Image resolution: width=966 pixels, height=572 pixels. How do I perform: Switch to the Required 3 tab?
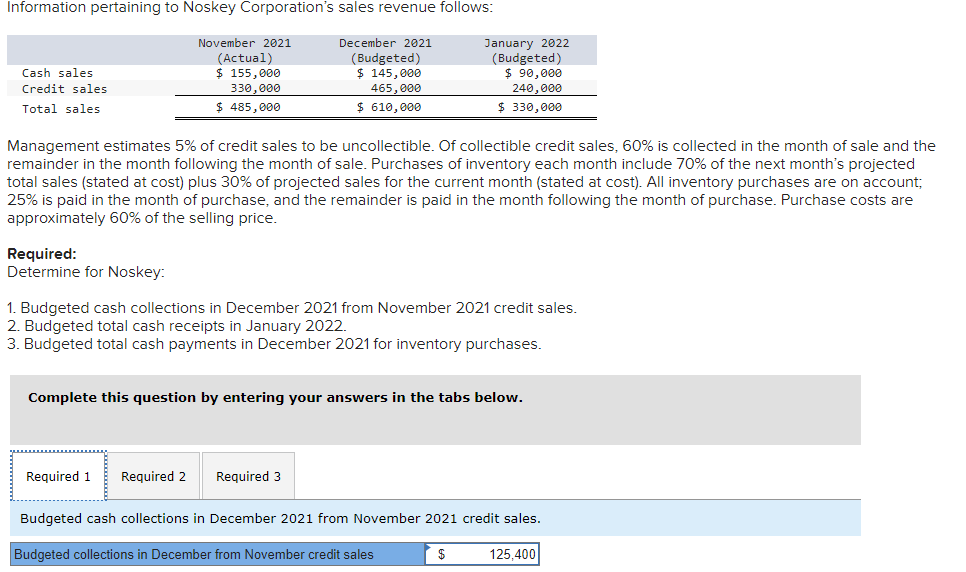pos(248,476)
